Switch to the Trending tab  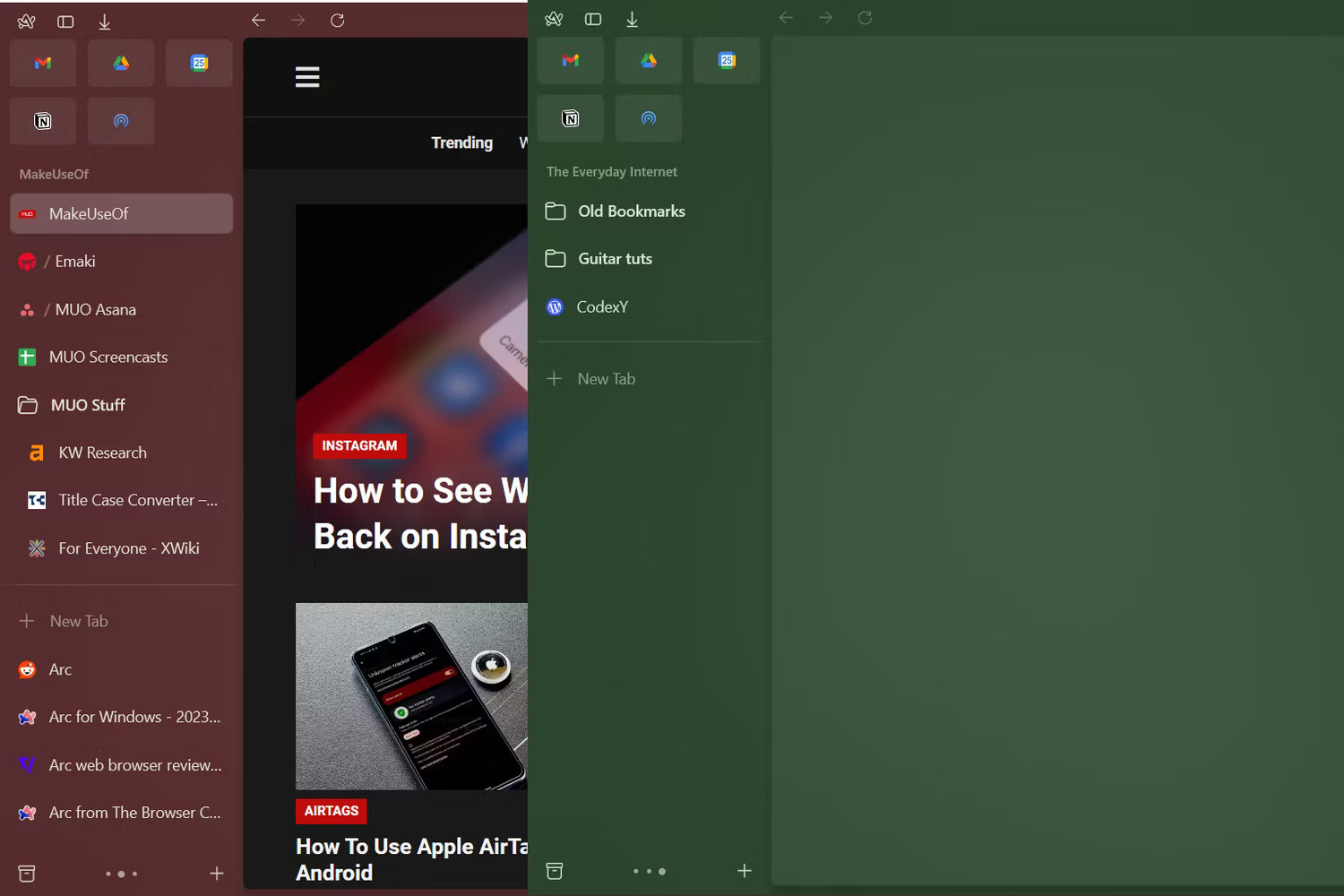[x=461, y=142]
